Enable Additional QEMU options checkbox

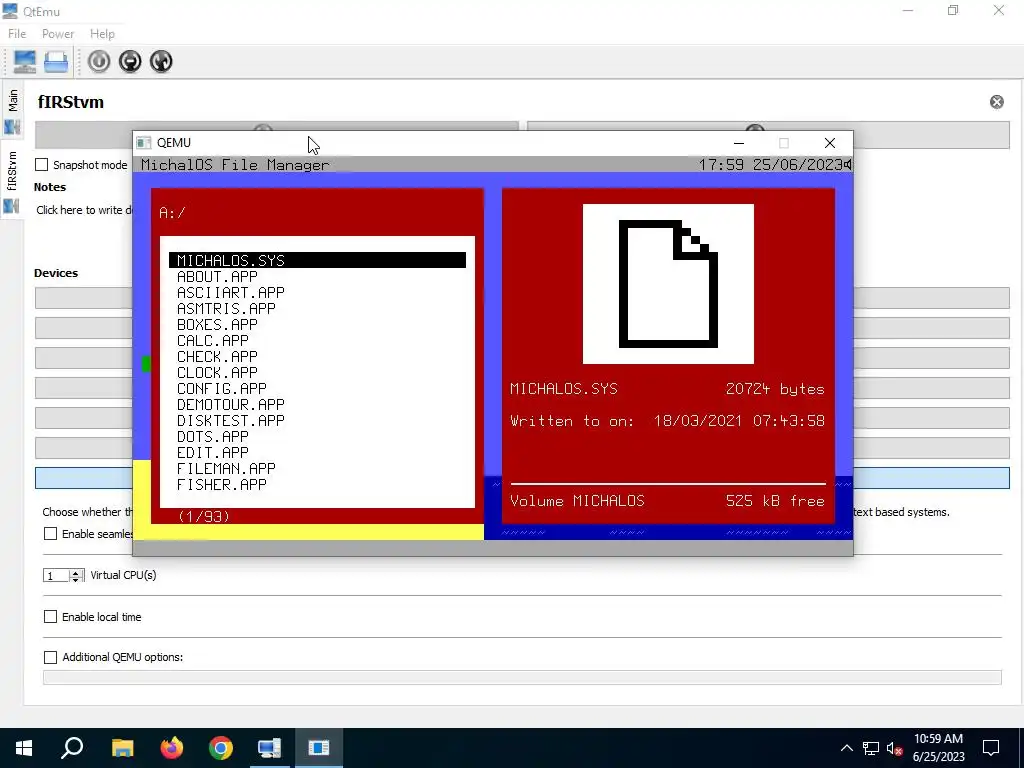tap(50, 657)
